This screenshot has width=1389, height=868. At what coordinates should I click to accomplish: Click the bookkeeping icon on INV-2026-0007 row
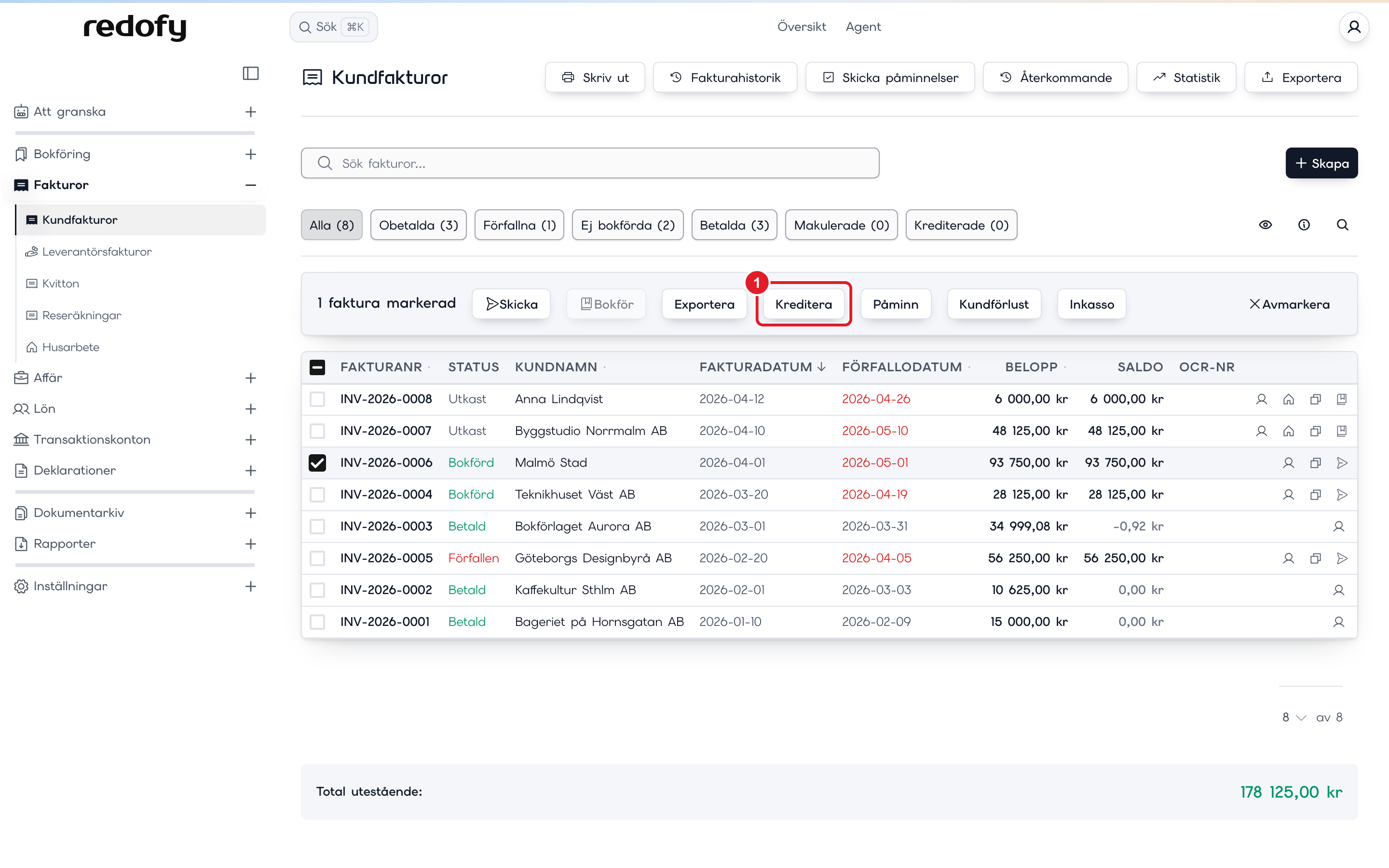click(x=1342, y=431)
